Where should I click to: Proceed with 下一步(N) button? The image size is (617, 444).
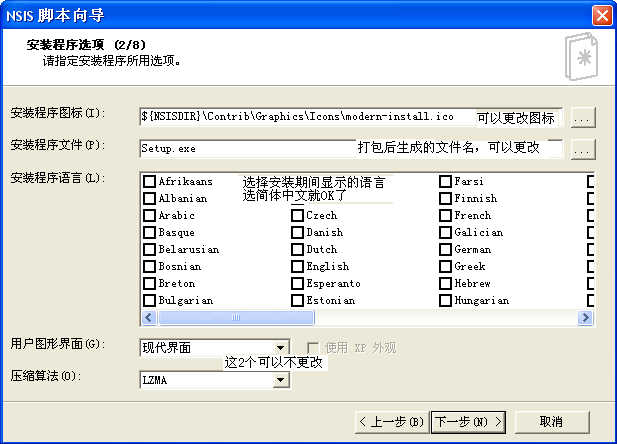tap(468, 422)
